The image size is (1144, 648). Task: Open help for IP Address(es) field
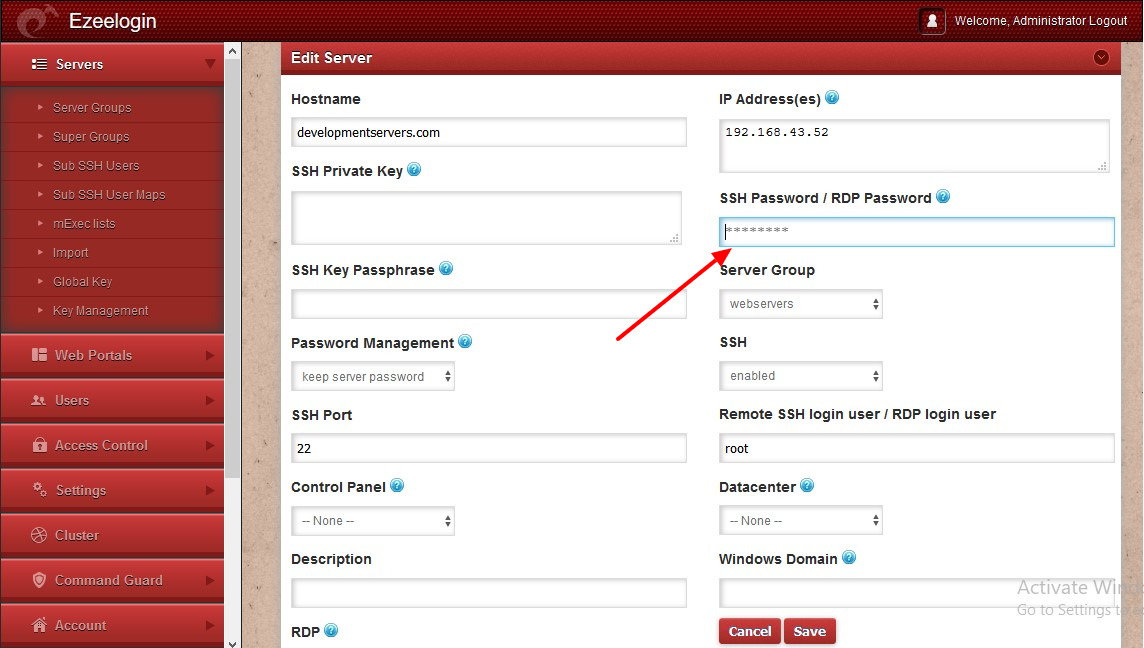832,97
